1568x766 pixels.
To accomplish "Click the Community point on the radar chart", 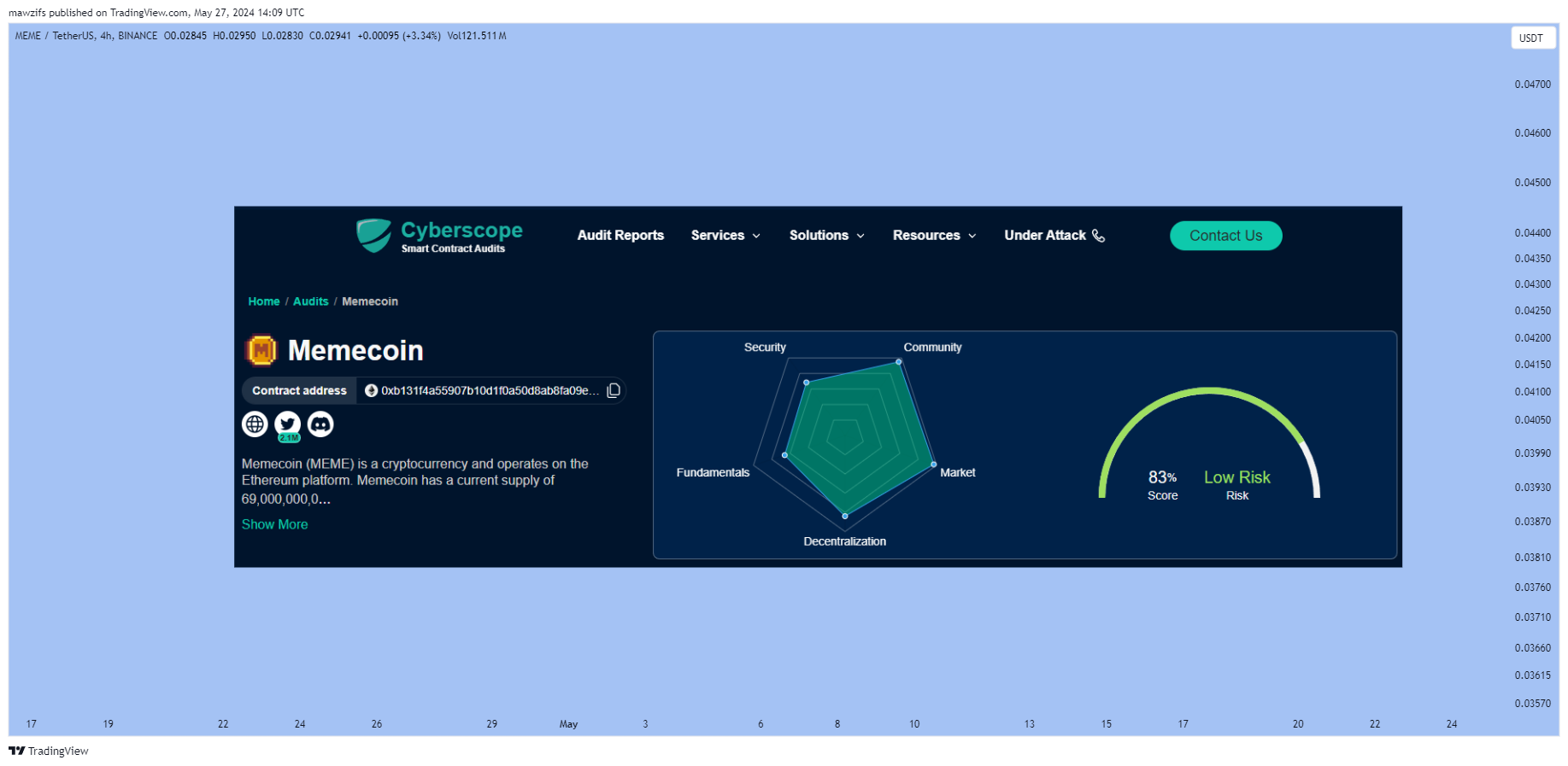I will [x=898, y=362].
